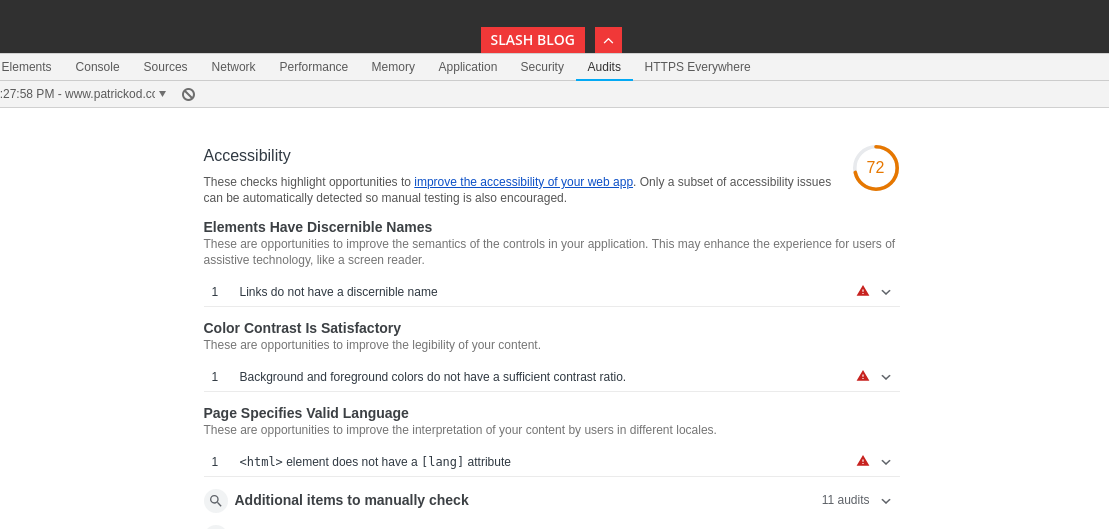This screenshot has height=529, width=1109.
Task: Open the Performance tab
Action: [313, 67]
